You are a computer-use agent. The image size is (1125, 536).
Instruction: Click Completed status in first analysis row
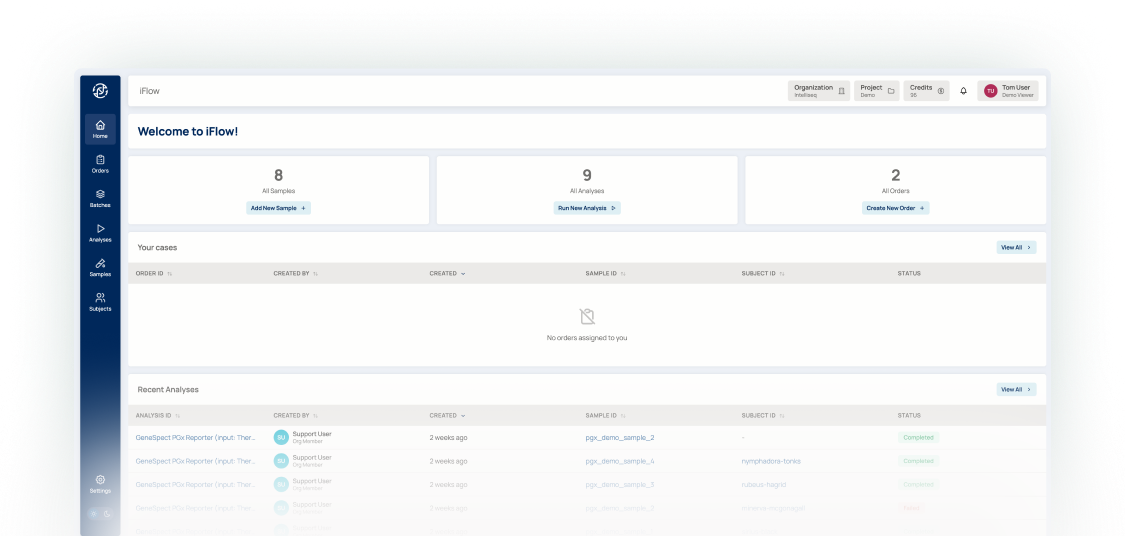[918, 438]
